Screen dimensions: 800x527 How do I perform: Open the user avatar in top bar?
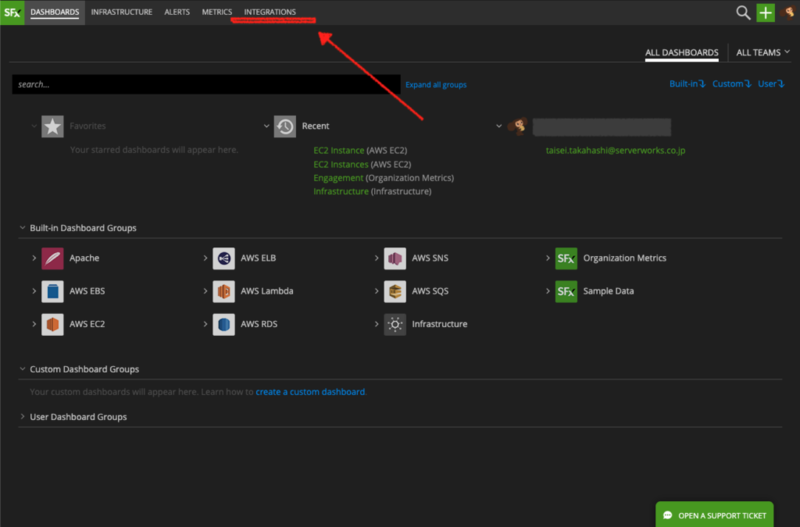click(x=789, y=12)
